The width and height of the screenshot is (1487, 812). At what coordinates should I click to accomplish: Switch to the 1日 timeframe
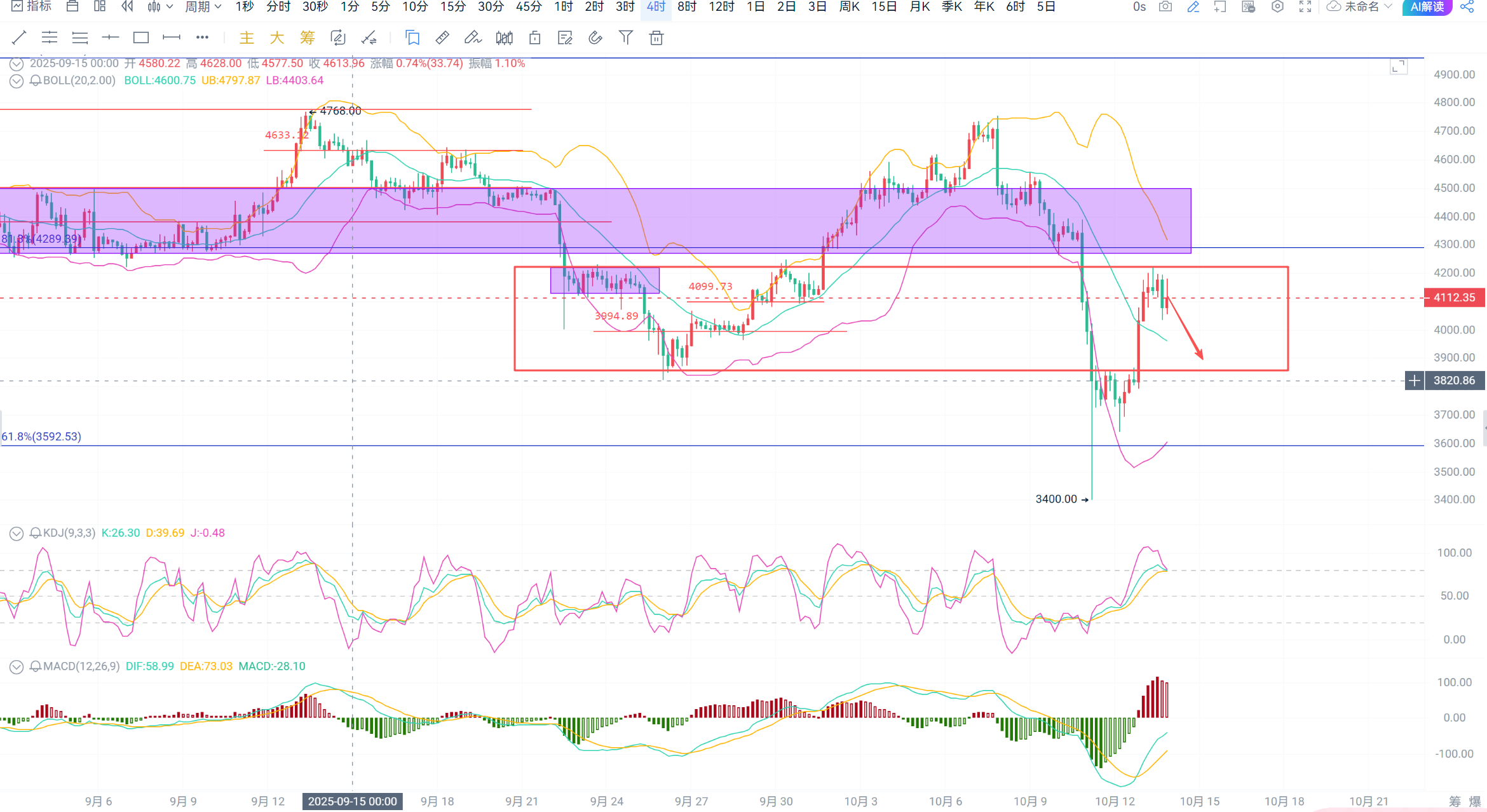[756, 7]
